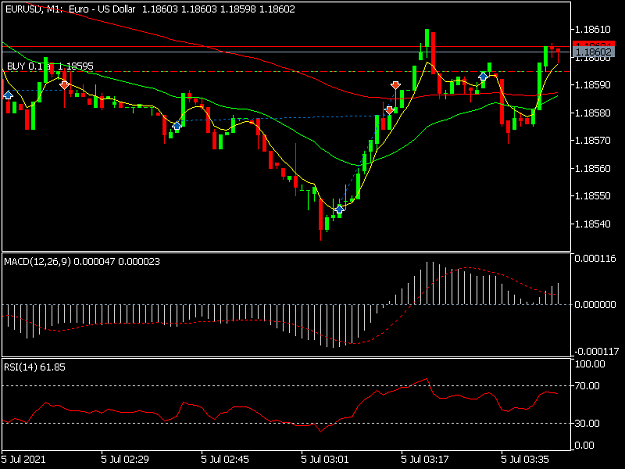Select the solid red horizontal line near 1.18604
Screen dimensions: 625x469
click(x=286, y=47)
